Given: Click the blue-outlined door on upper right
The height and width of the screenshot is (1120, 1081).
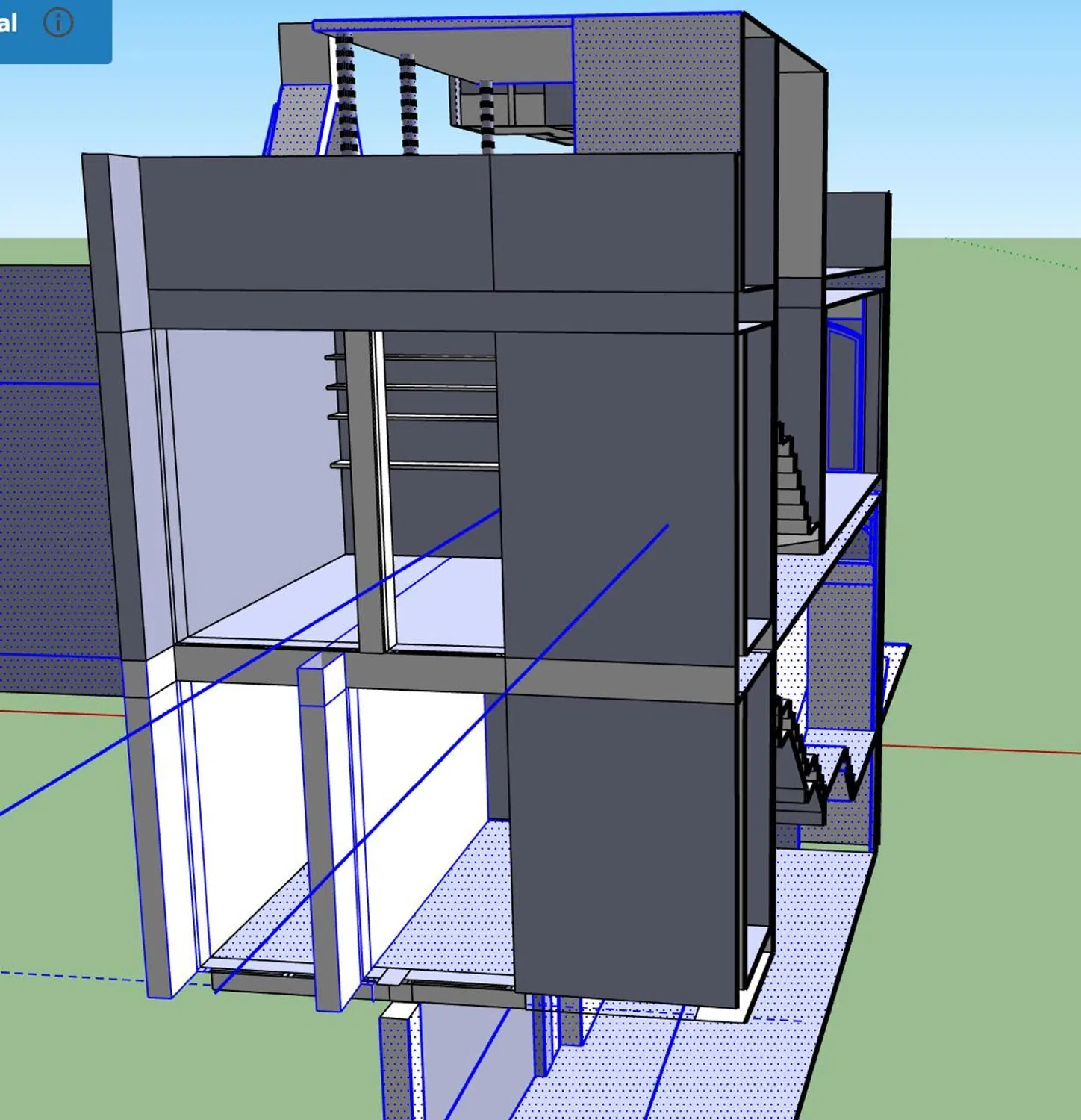Looking at the screenshot, I should 844,396.
